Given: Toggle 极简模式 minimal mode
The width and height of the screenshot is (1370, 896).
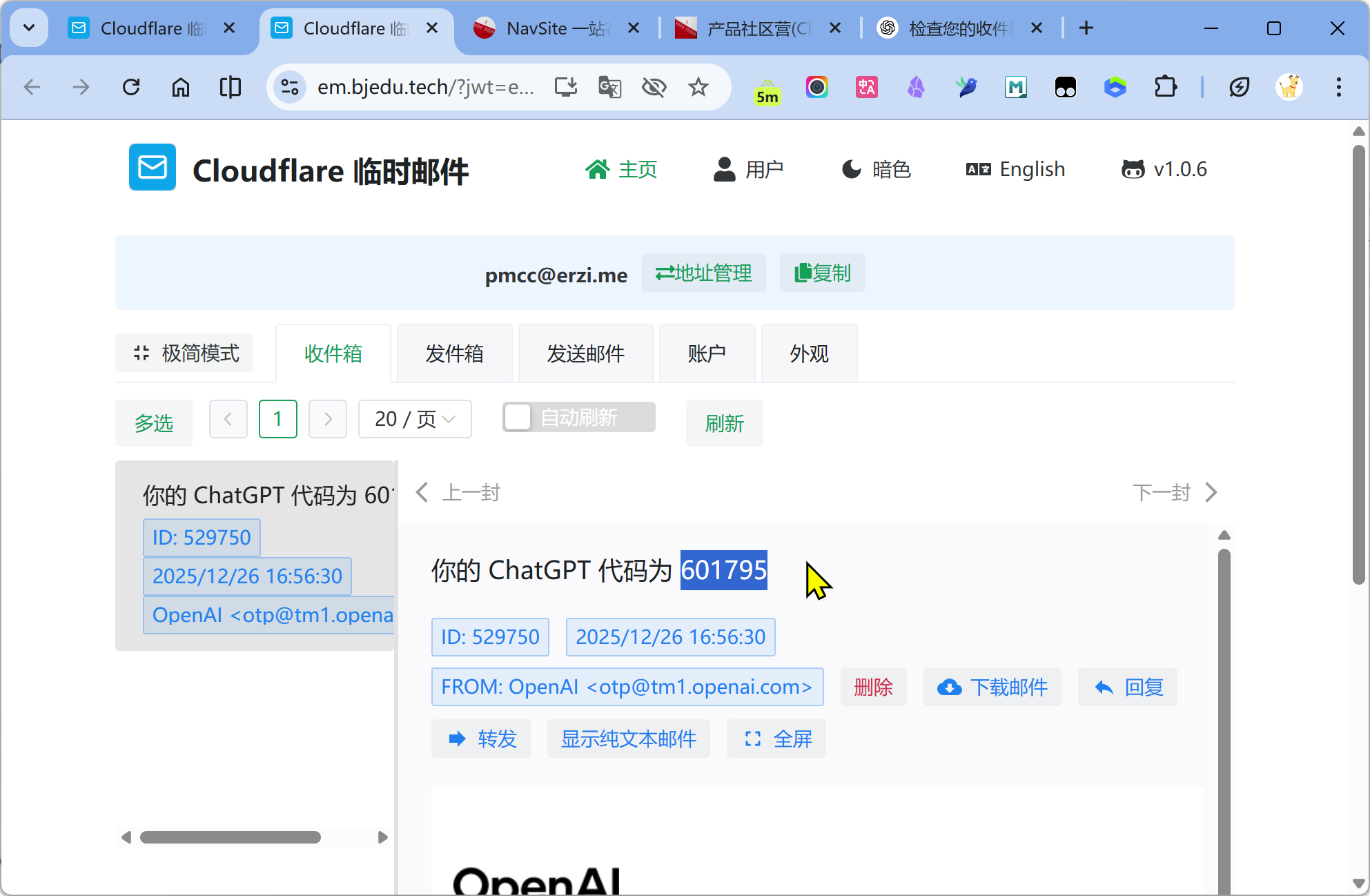Looking at the screenshot, I should click(185, 353).
